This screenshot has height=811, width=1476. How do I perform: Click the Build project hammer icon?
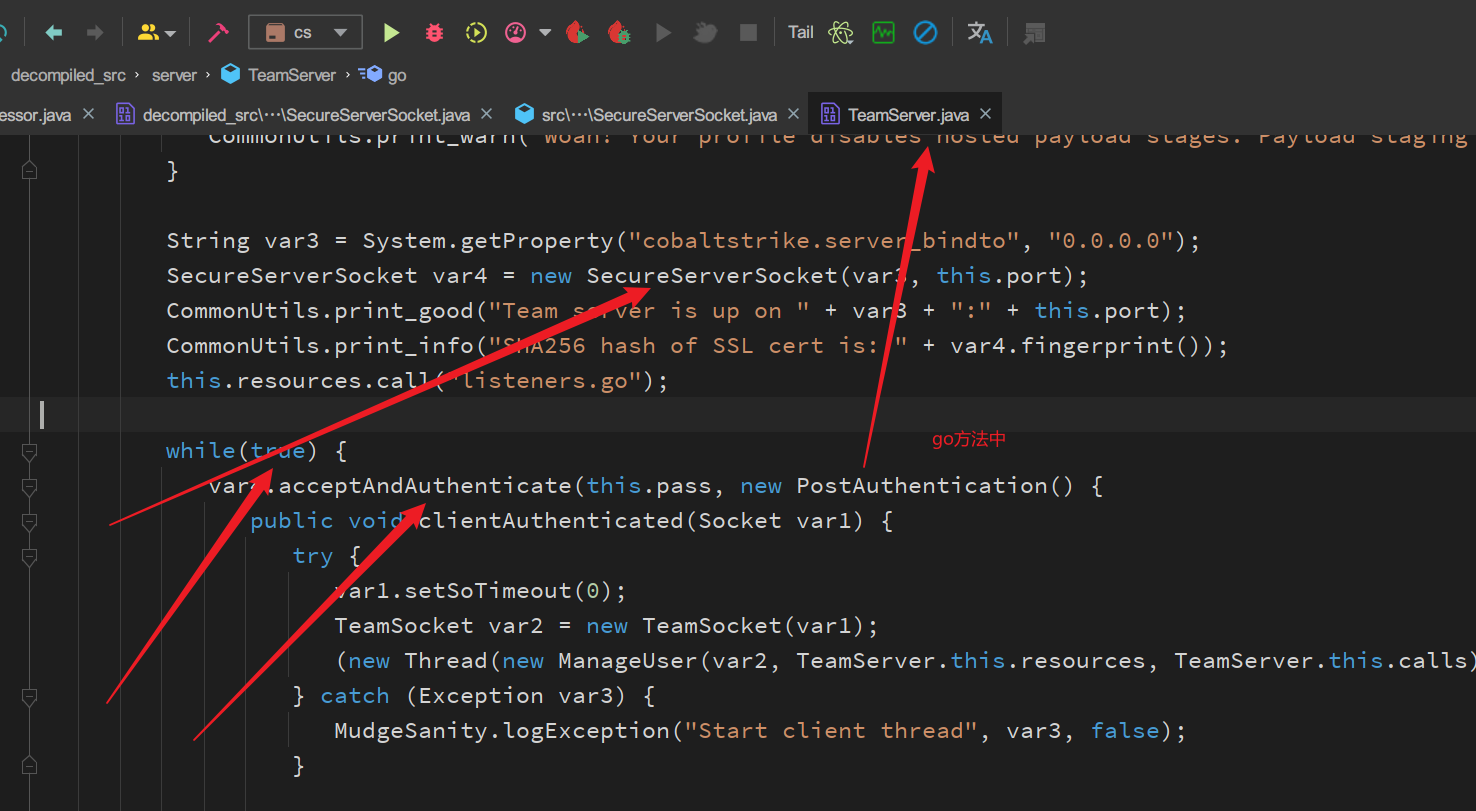(x=218, y=33)
